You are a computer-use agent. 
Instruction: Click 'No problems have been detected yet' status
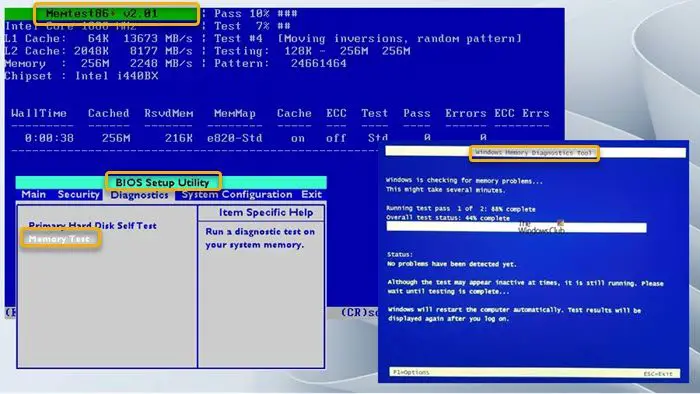[452, 264]
